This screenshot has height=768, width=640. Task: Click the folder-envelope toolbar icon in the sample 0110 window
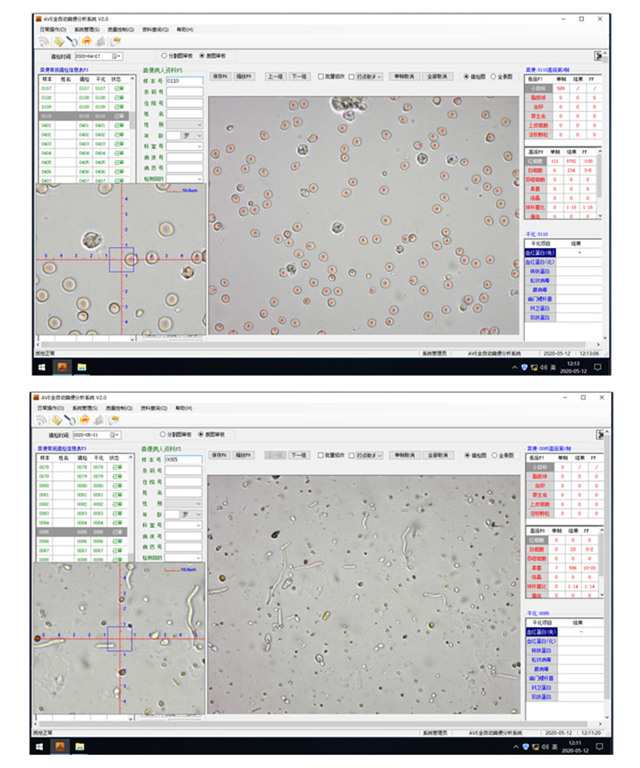pyautogui.click(x=116, y=42)
